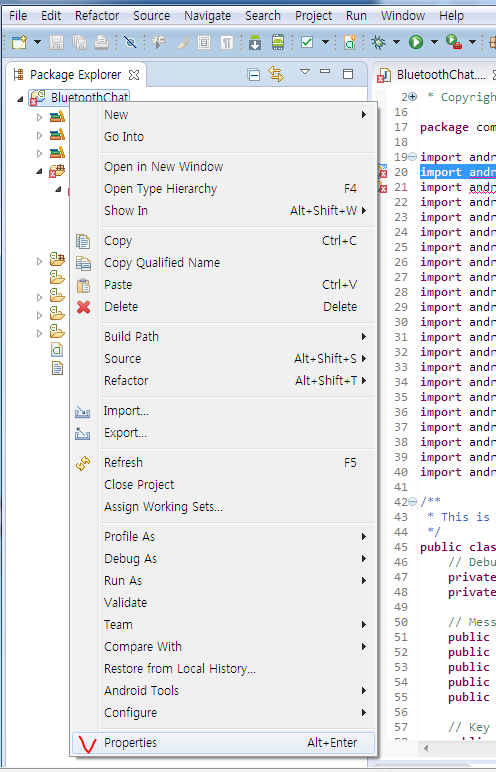Click the Refresh icon in context menu
This screenshot has width=496, height=772.
[83, 463]
